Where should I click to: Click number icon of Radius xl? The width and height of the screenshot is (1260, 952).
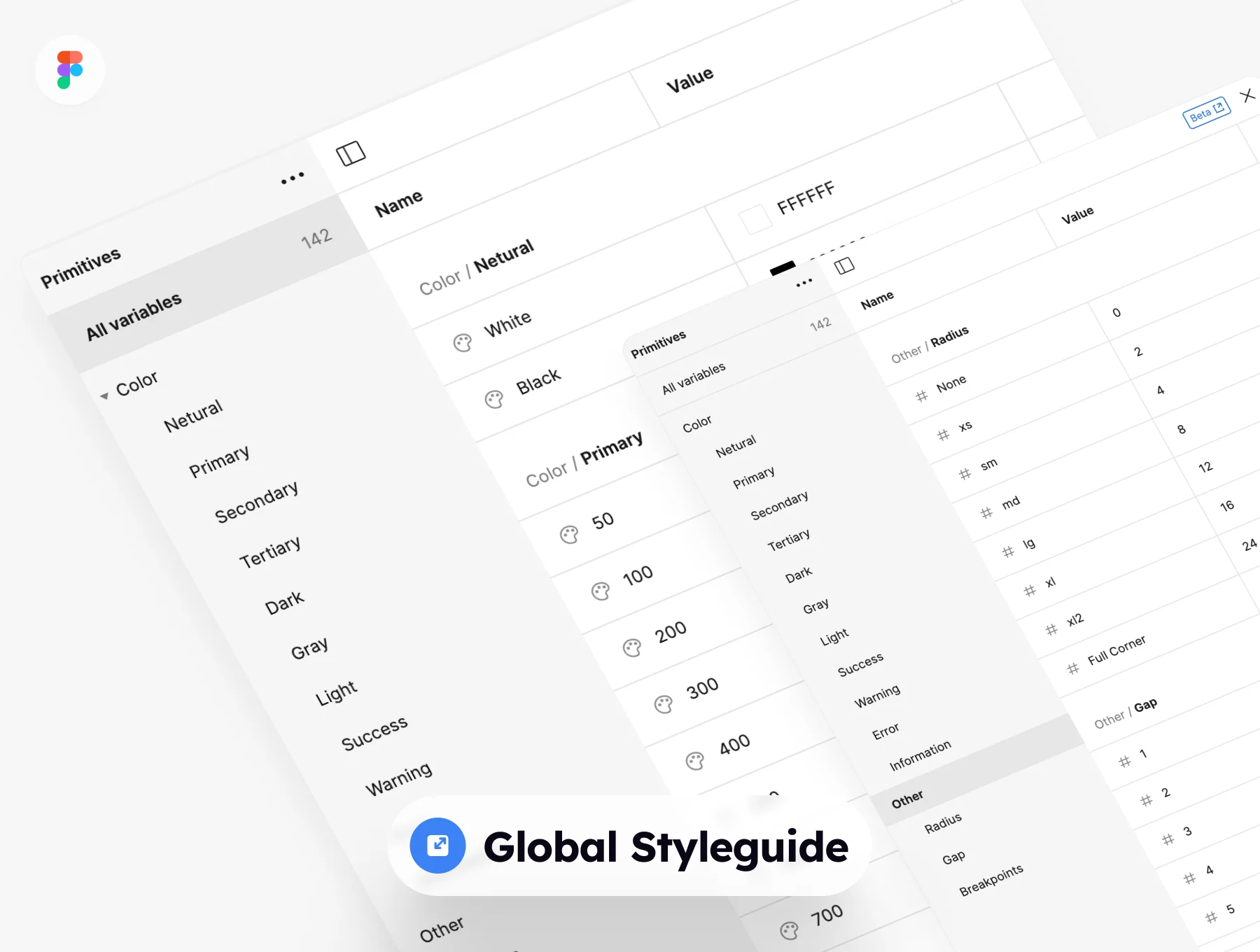(1030, 591)
